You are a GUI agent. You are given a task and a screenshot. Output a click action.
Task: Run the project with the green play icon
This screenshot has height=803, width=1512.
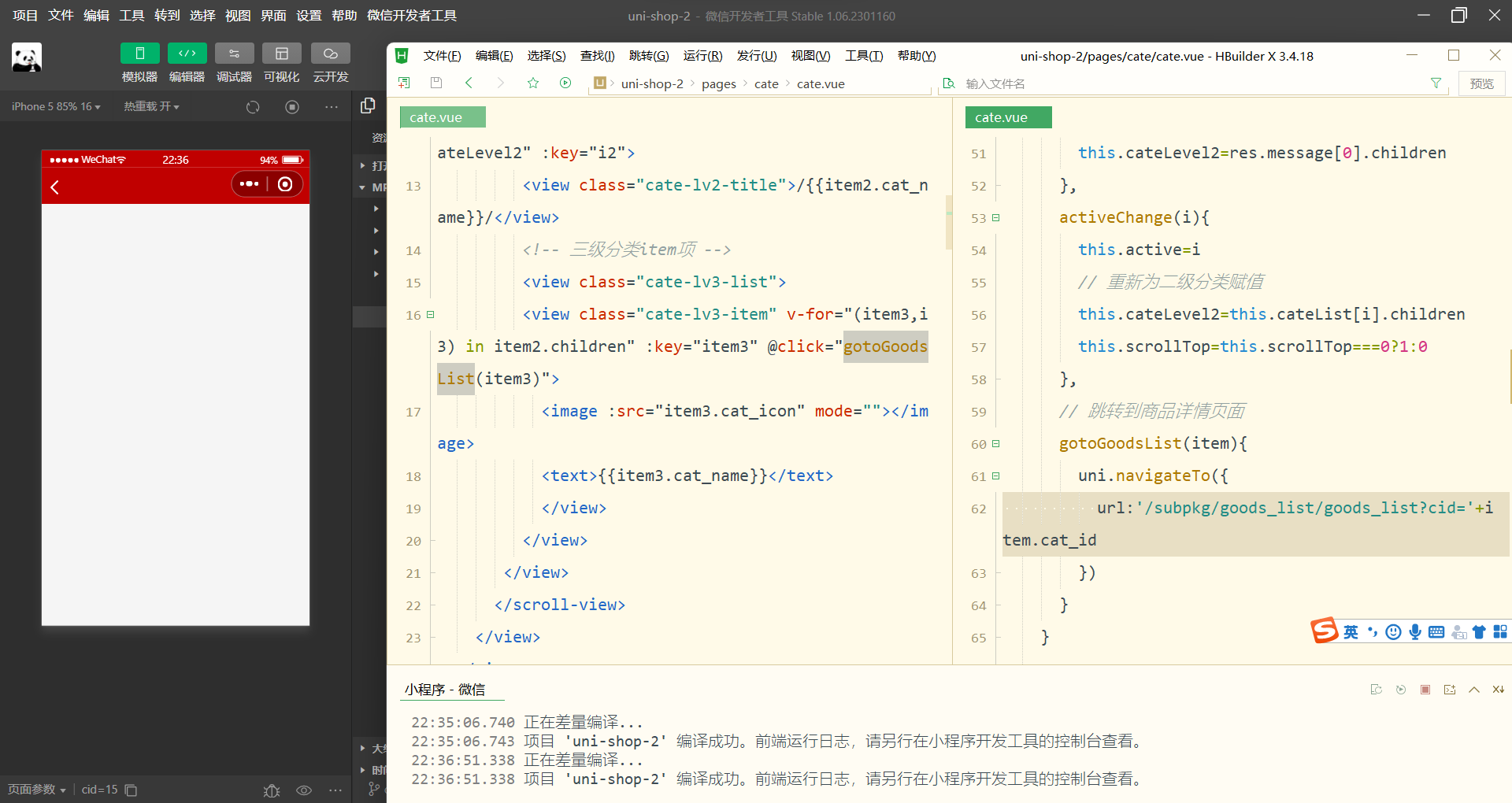point(565,82)
